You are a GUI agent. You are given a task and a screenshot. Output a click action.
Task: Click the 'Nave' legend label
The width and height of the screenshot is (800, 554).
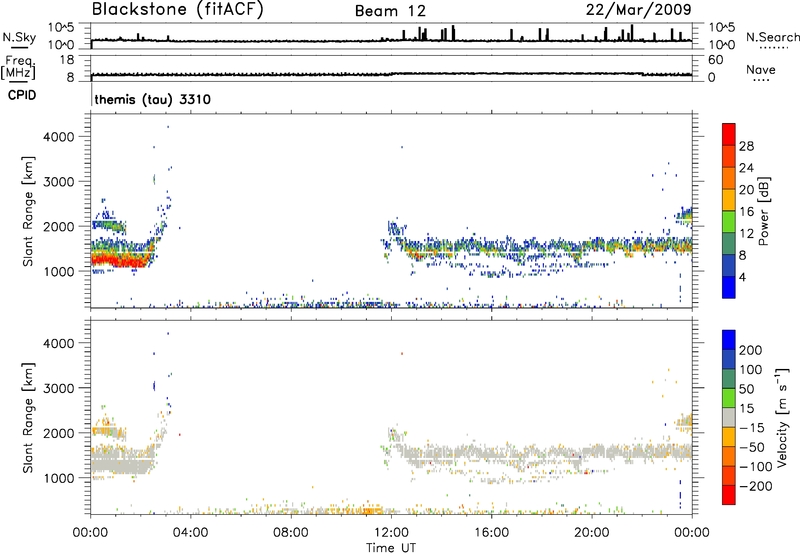click(x=760, y=70)
